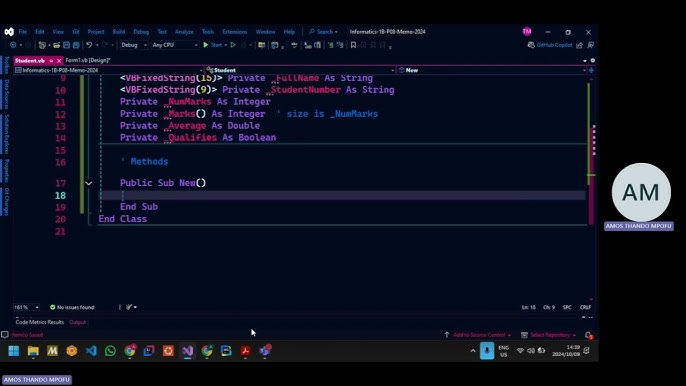Open WhatsApp from the taskbar
Viewport: 686px width, 386px height.
110,351
